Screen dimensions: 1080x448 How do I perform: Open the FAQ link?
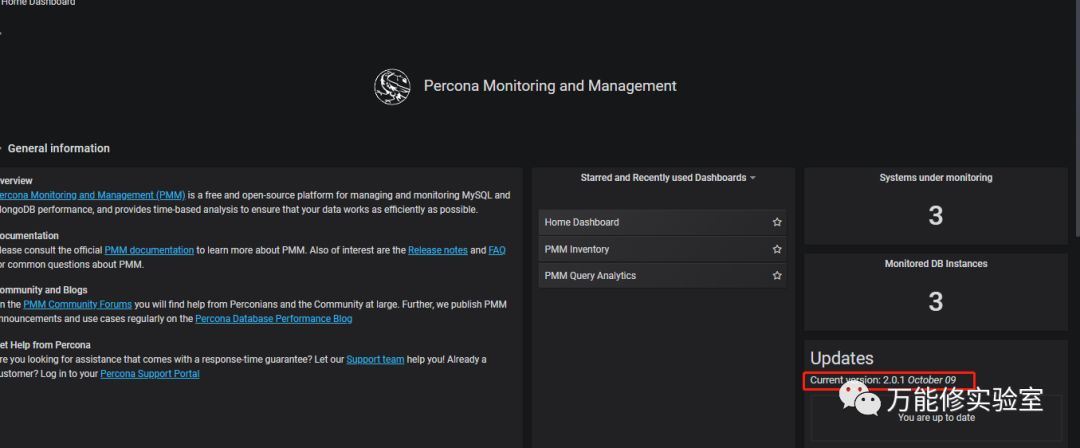point(497,250)
